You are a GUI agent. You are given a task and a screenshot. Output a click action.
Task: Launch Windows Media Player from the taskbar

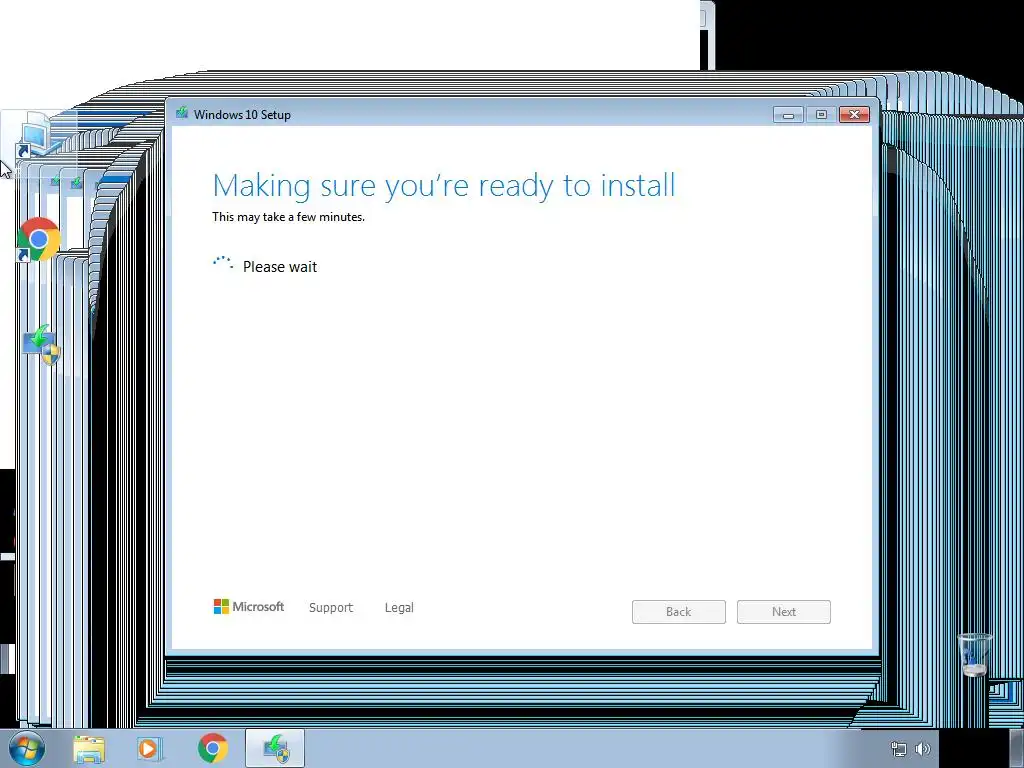[x=150, y=749]
